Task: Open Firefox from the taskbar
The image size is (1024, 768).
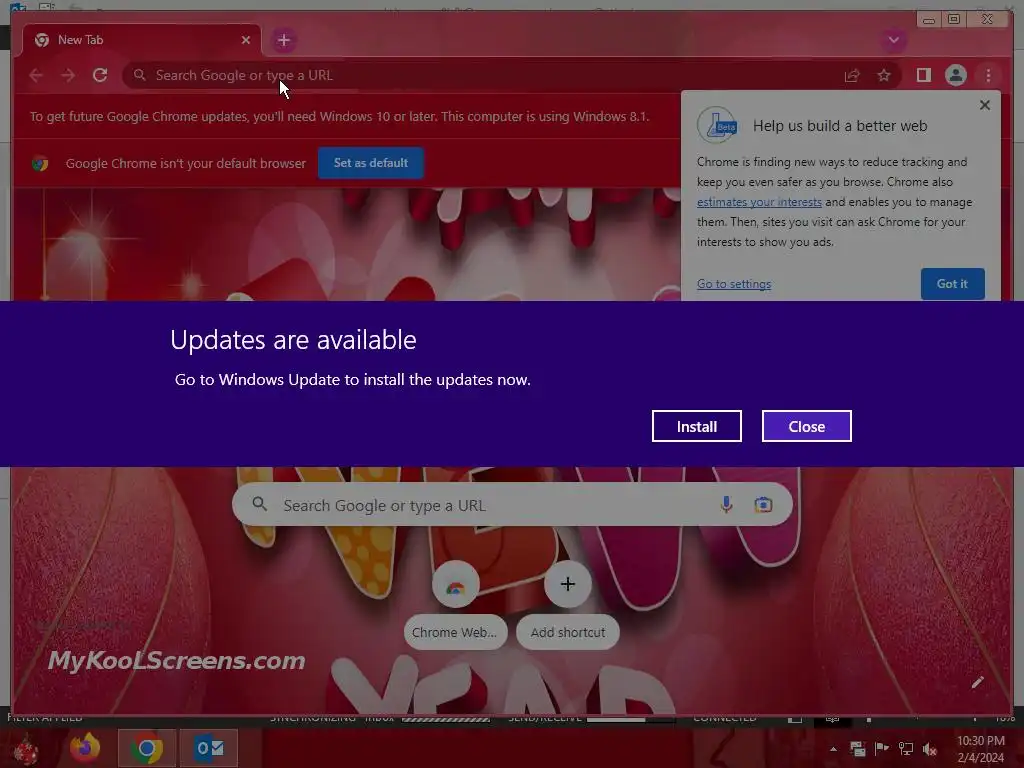Action: click(x=85, y=748)
